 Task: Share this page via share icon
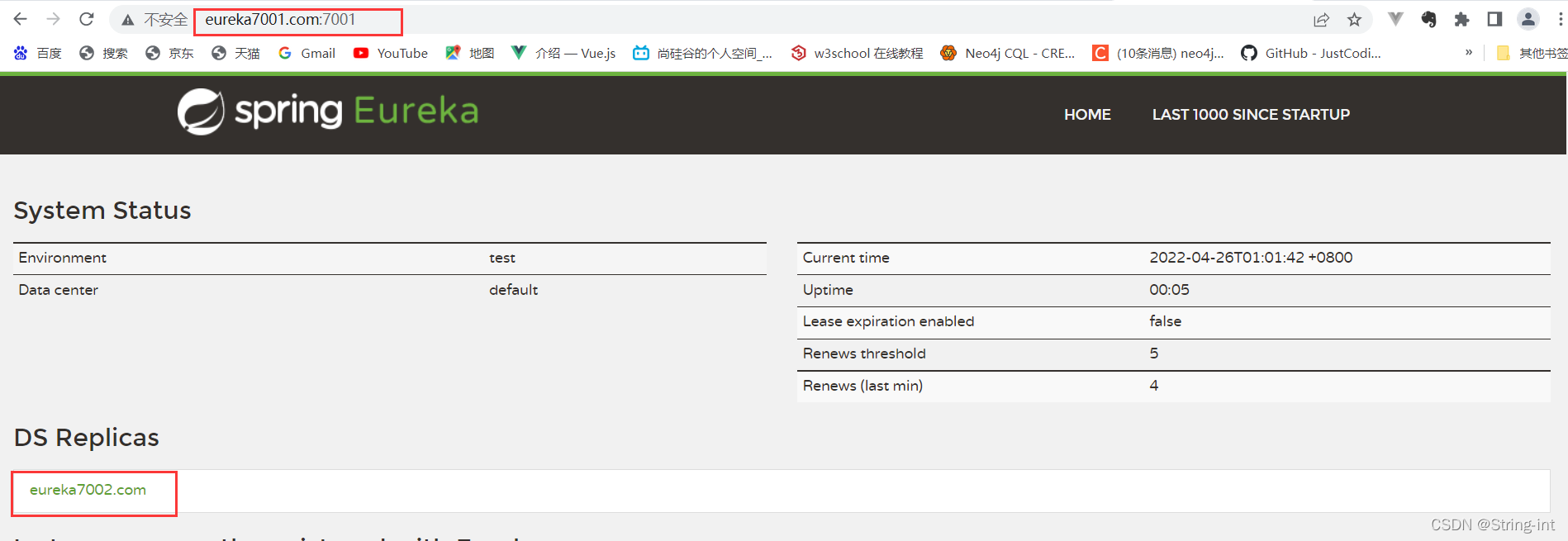(x=1321, y=20)
